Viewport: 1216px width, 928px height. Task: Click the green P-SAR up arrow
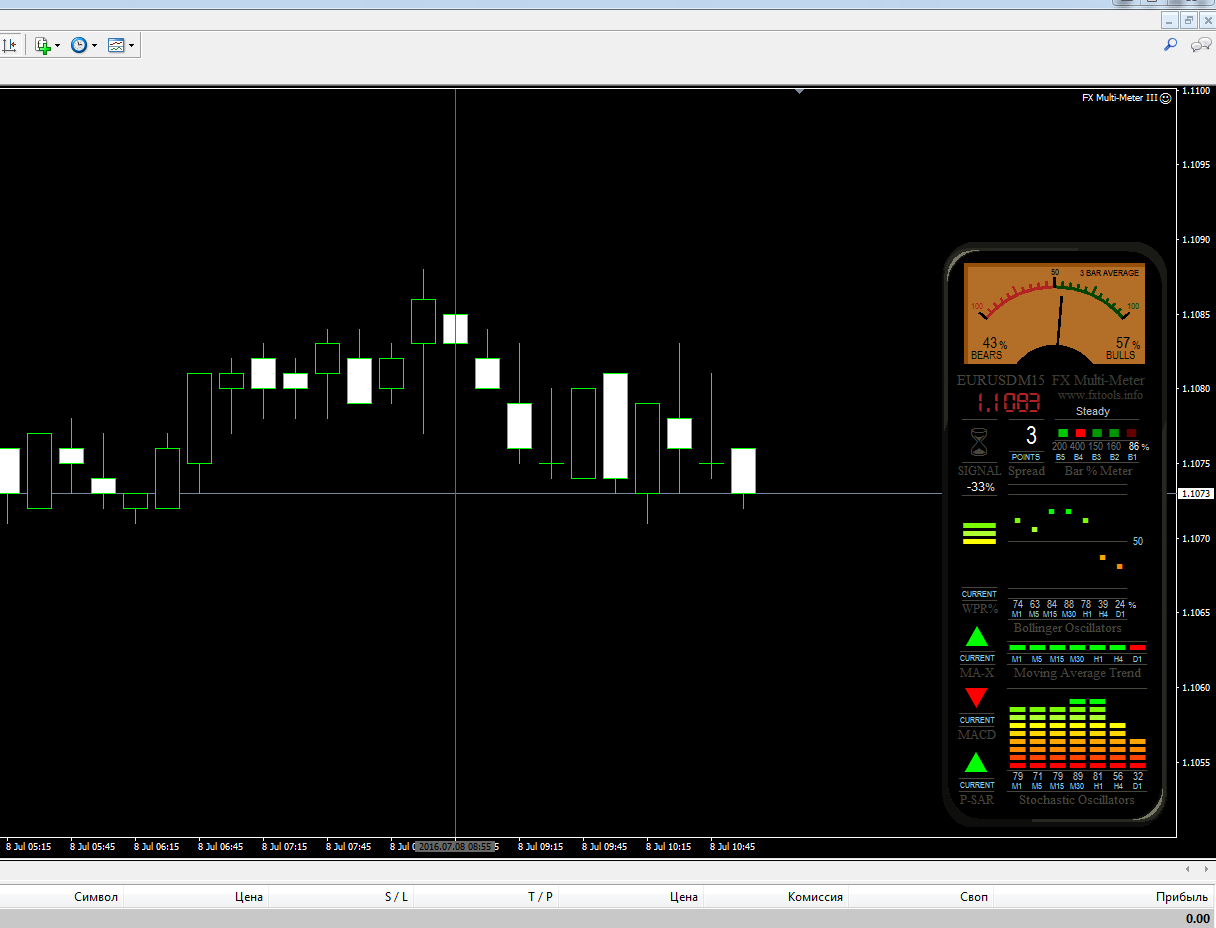(x=977, y=763)
